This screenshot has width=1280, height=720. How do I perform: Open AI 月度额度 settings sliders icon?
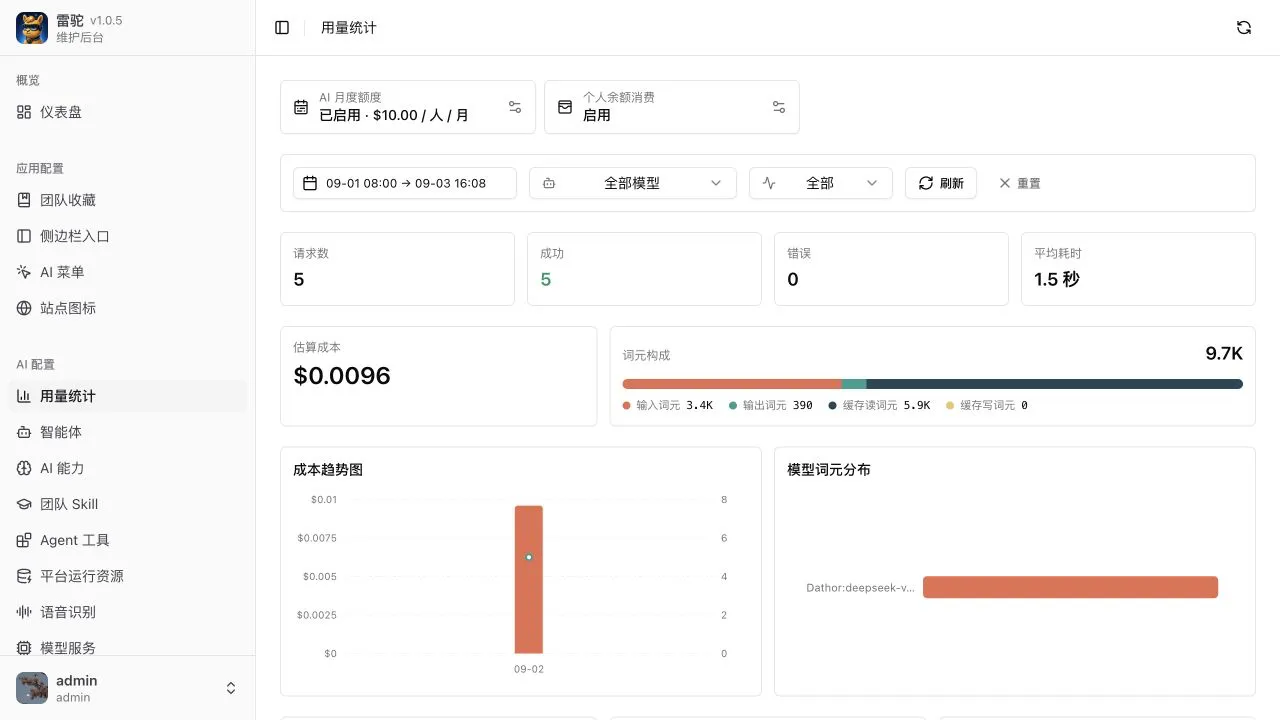point(515,107)
